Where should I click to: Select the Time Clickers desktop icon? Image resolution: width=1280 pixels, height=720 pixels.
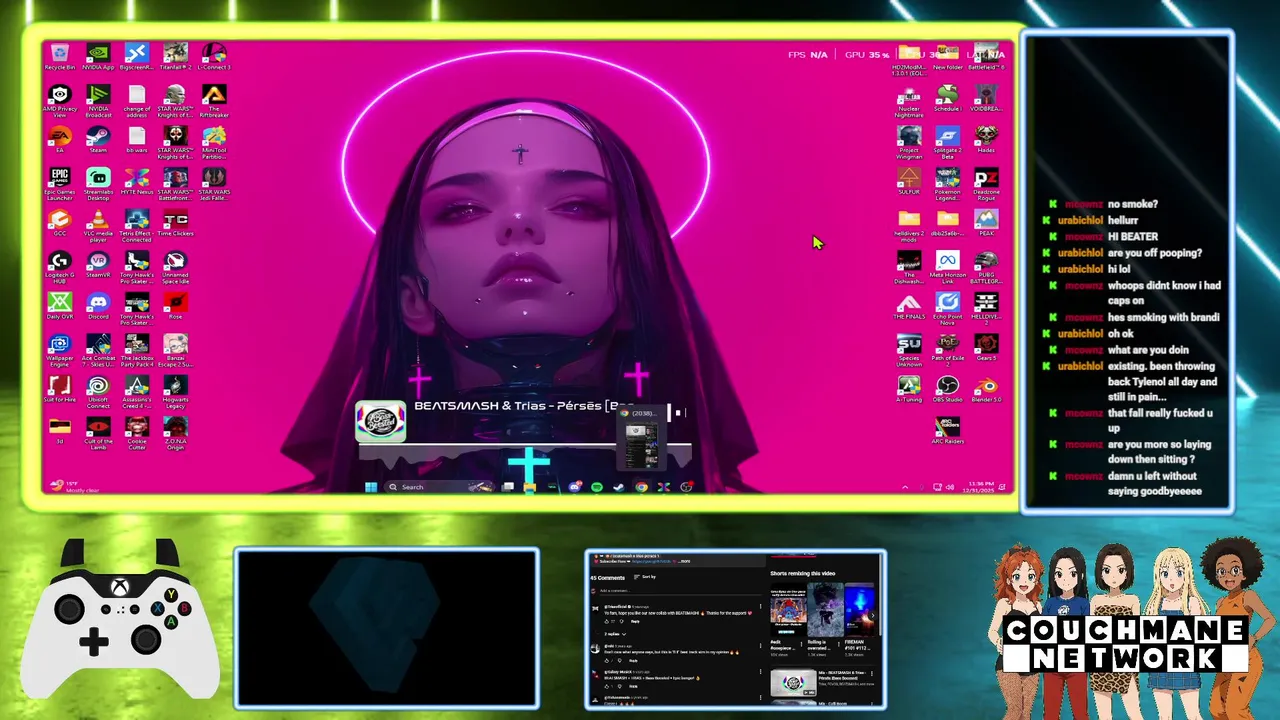(x=175, y=224)
